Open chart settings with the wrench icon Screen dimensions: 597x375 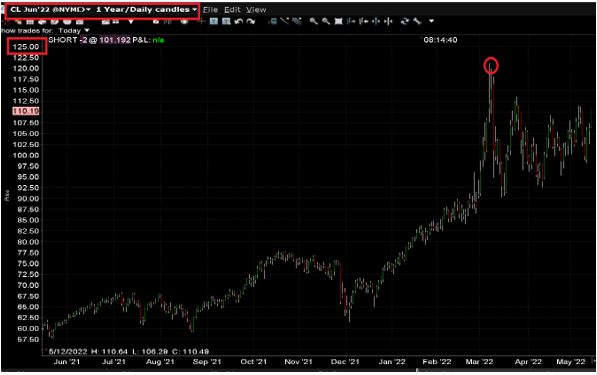(417, 21)
